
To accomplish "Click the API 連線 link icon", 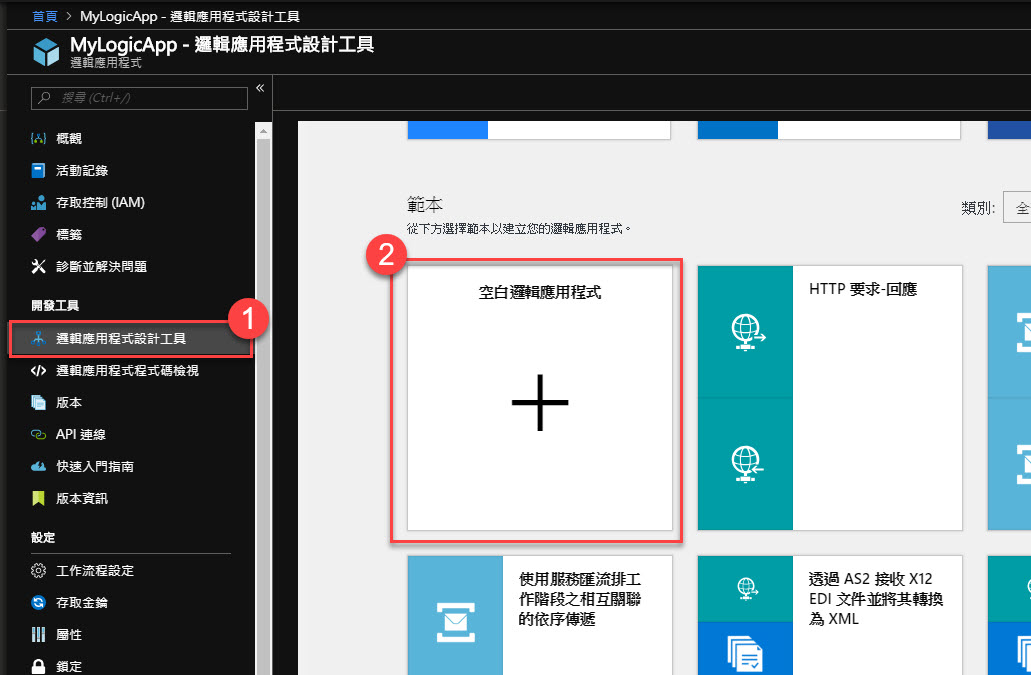I will point(38,434).
